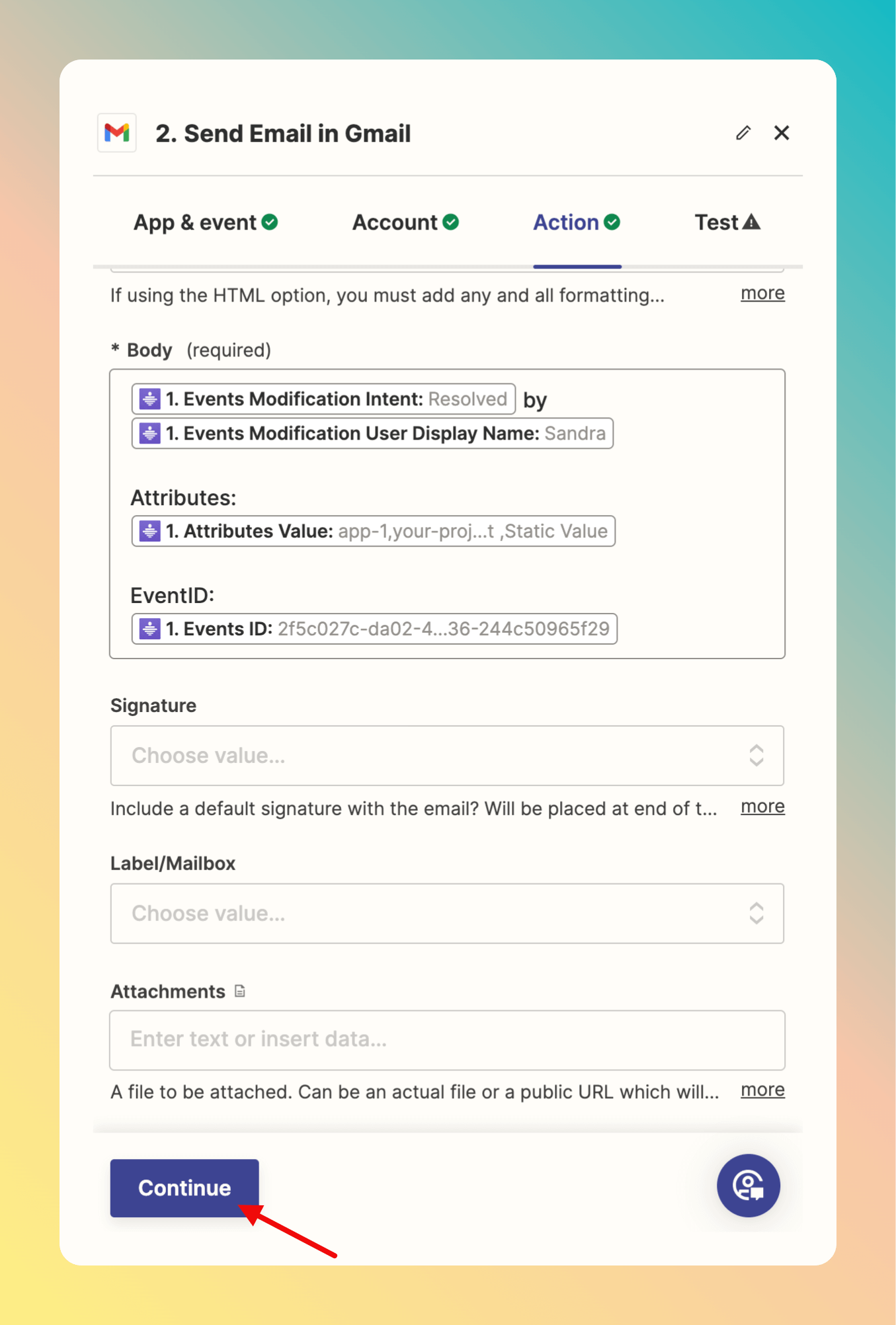Image resolution: width=896 pixels, height=1325 pixels.
Task: Click the Continue button
Action: pos(184,1188)
